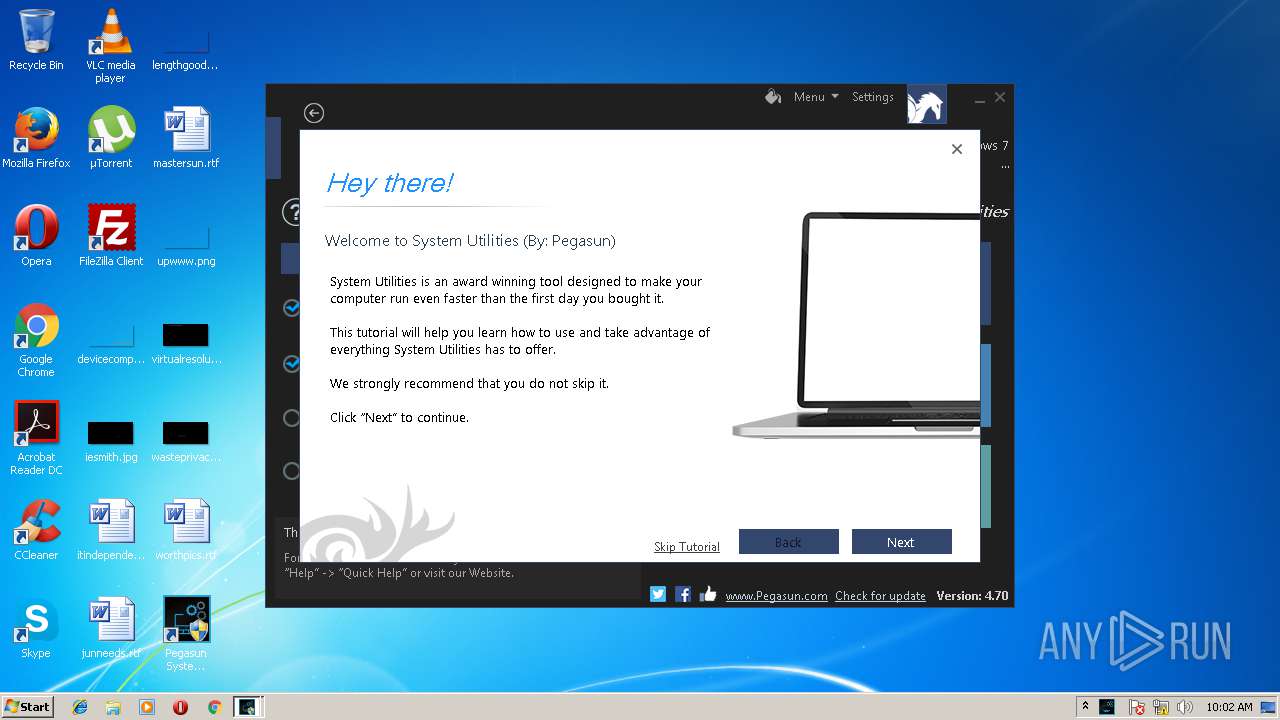This screenshot has width=1280, height=720.
Task: Open Chrome from the taskbar
Action: tap(214, 707)
